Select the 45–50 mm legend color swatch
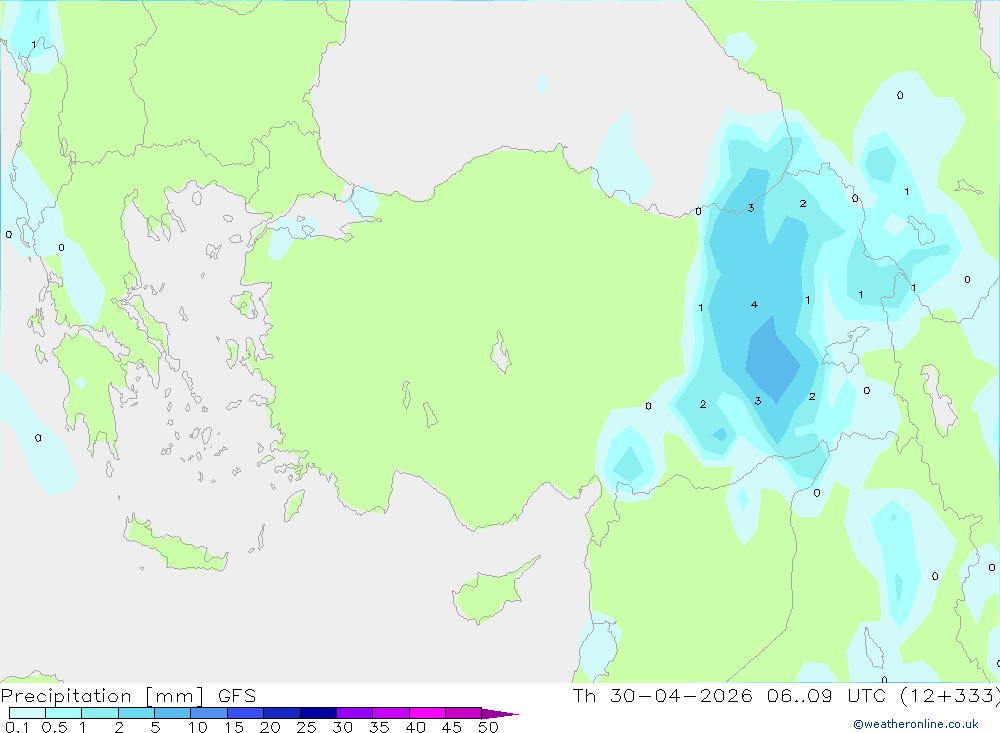The image size is (1000, 733). (x=463, y=713)
